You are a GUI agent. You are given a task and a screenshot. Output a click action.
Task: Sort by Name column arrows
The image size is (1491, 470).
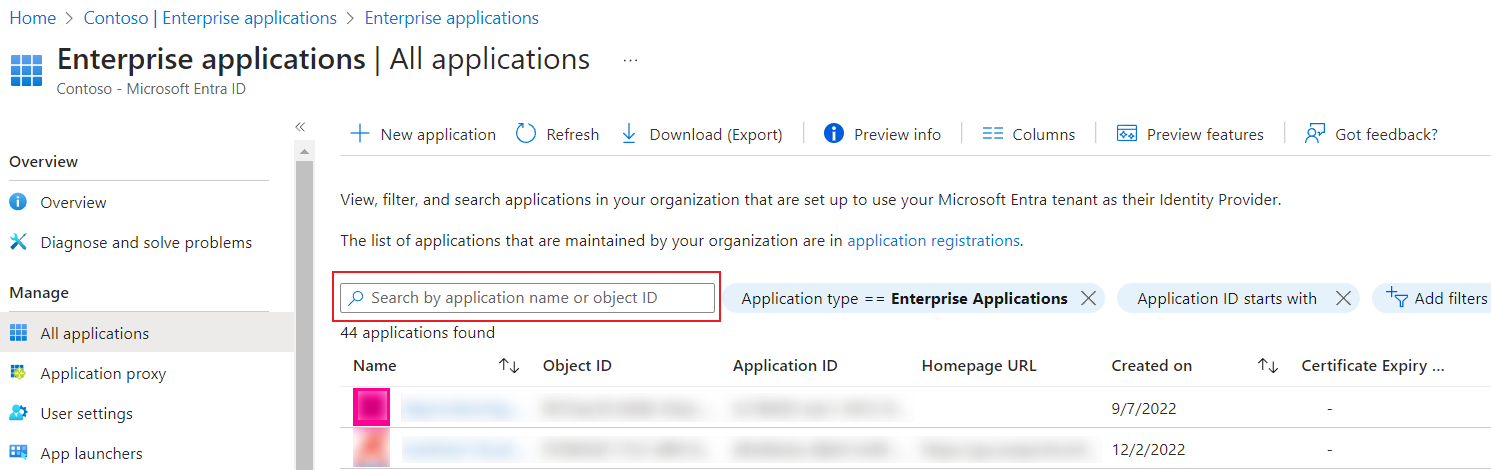510,366
